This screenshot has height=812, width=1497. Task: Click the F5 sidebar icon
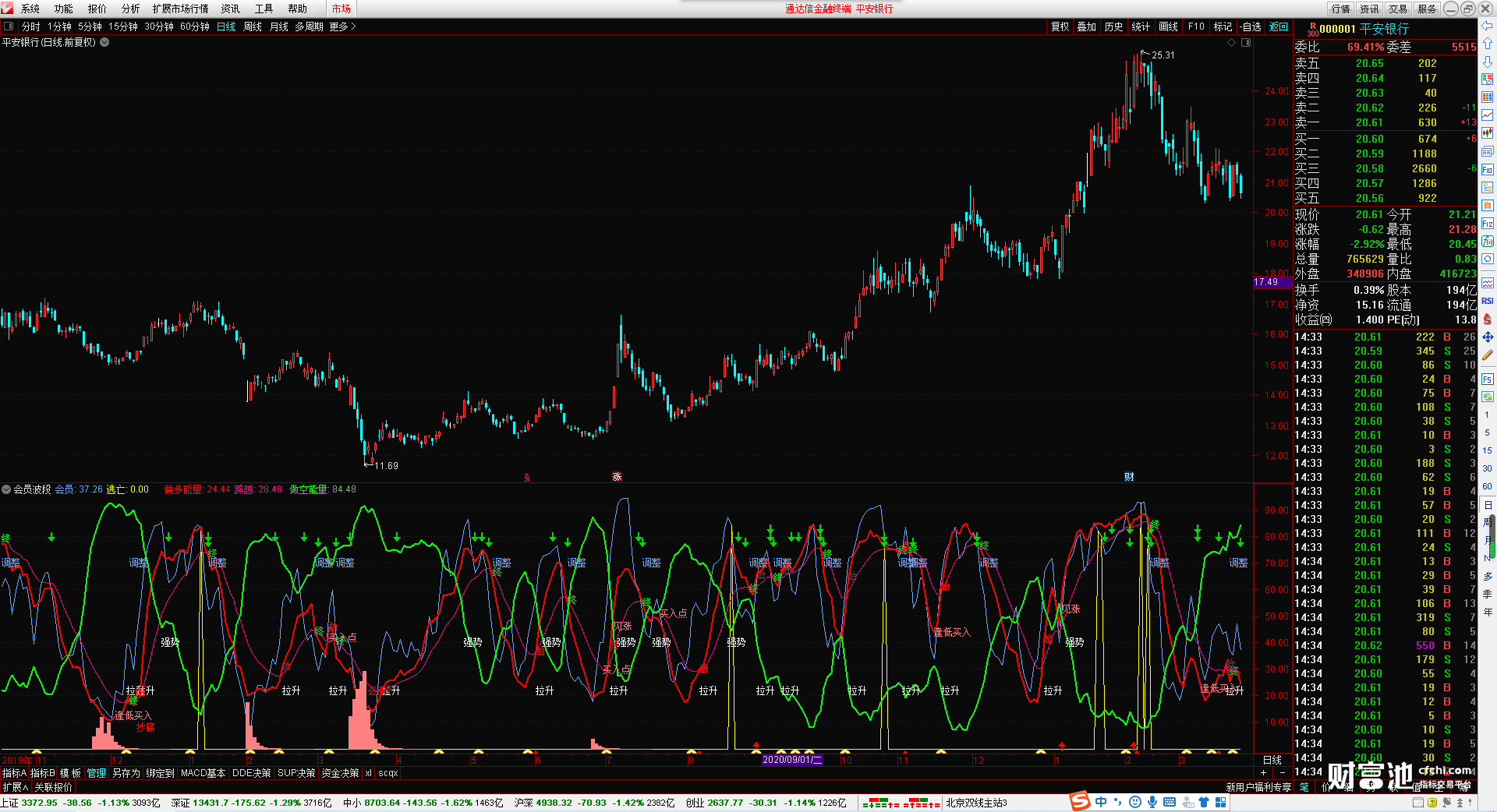[1487, 380]
